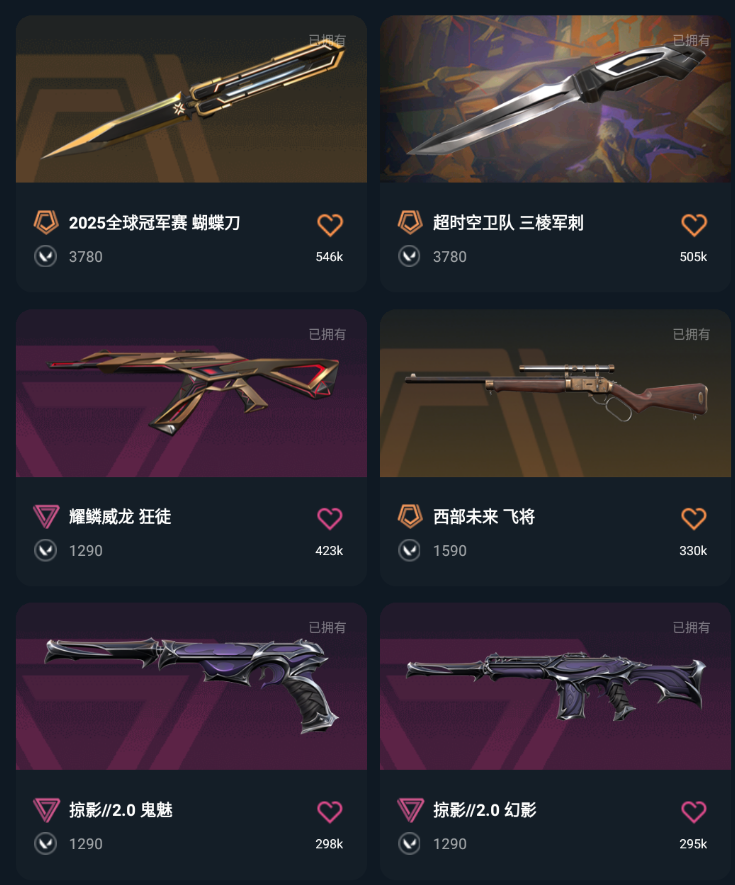Click the orange tier badge beside 2025全球冠军赛 蝴蝶刀
Screen dimensions: 735x885
pos(46,222)
